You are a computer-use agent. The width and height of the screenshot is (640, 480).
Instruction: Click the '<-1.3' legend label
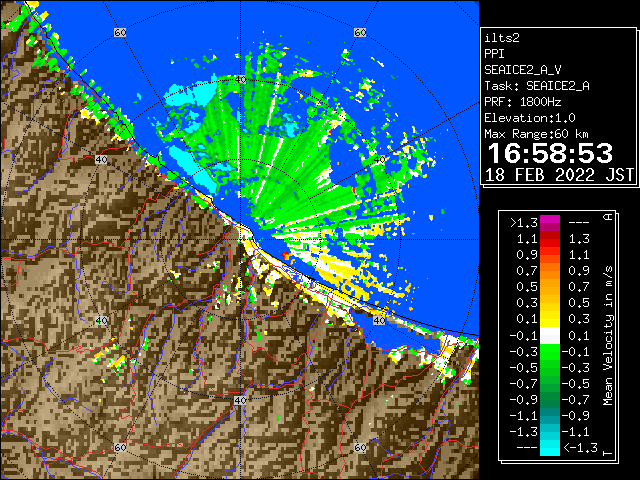pyautogui.click(x=580, y=448)
